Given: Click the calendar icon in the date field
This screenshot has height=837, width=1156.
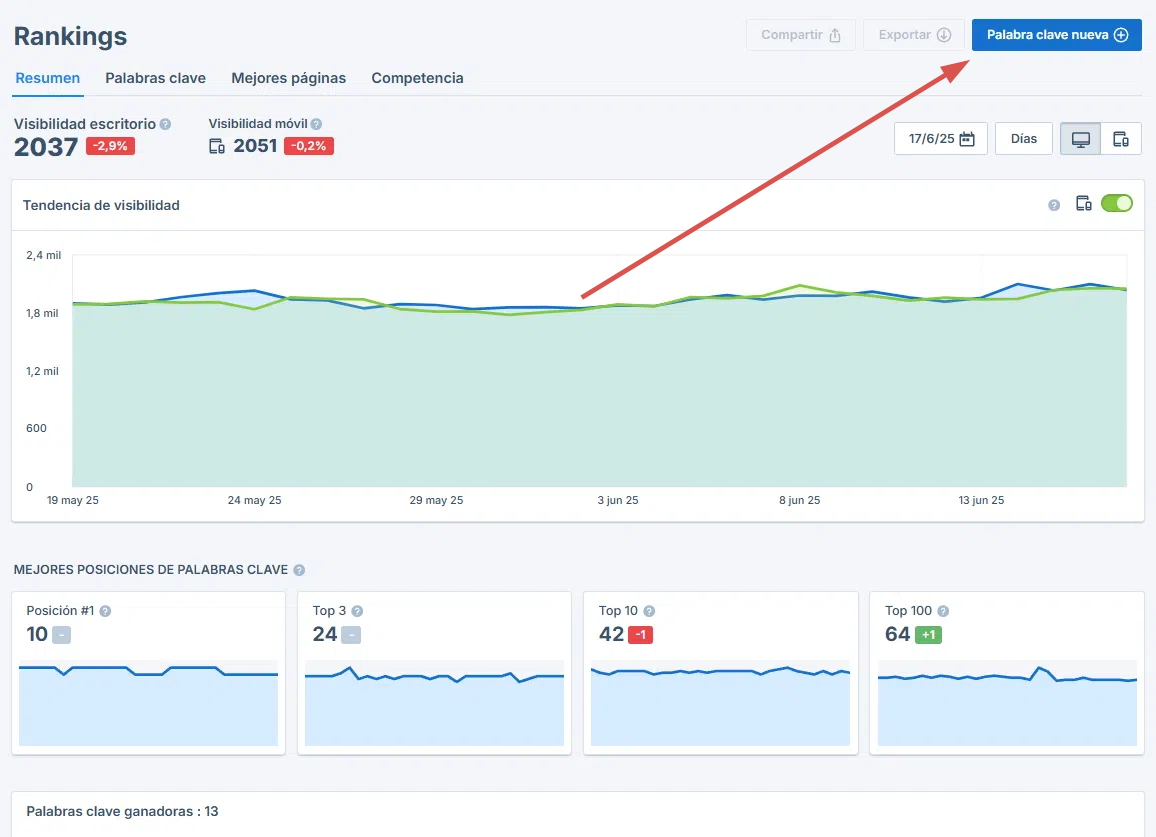Looking at the screenshot, I should 967,138.
